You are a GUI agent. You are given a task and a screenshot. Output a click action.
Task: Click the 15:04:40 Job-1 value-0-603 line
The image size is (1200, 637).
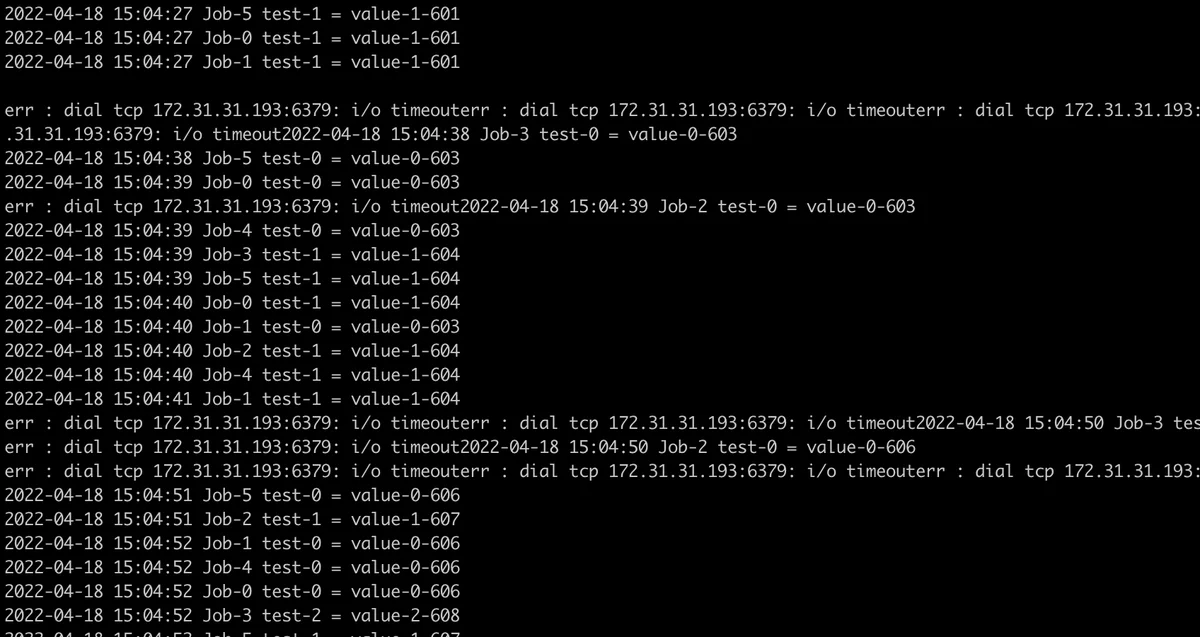(x=232, y=326)
